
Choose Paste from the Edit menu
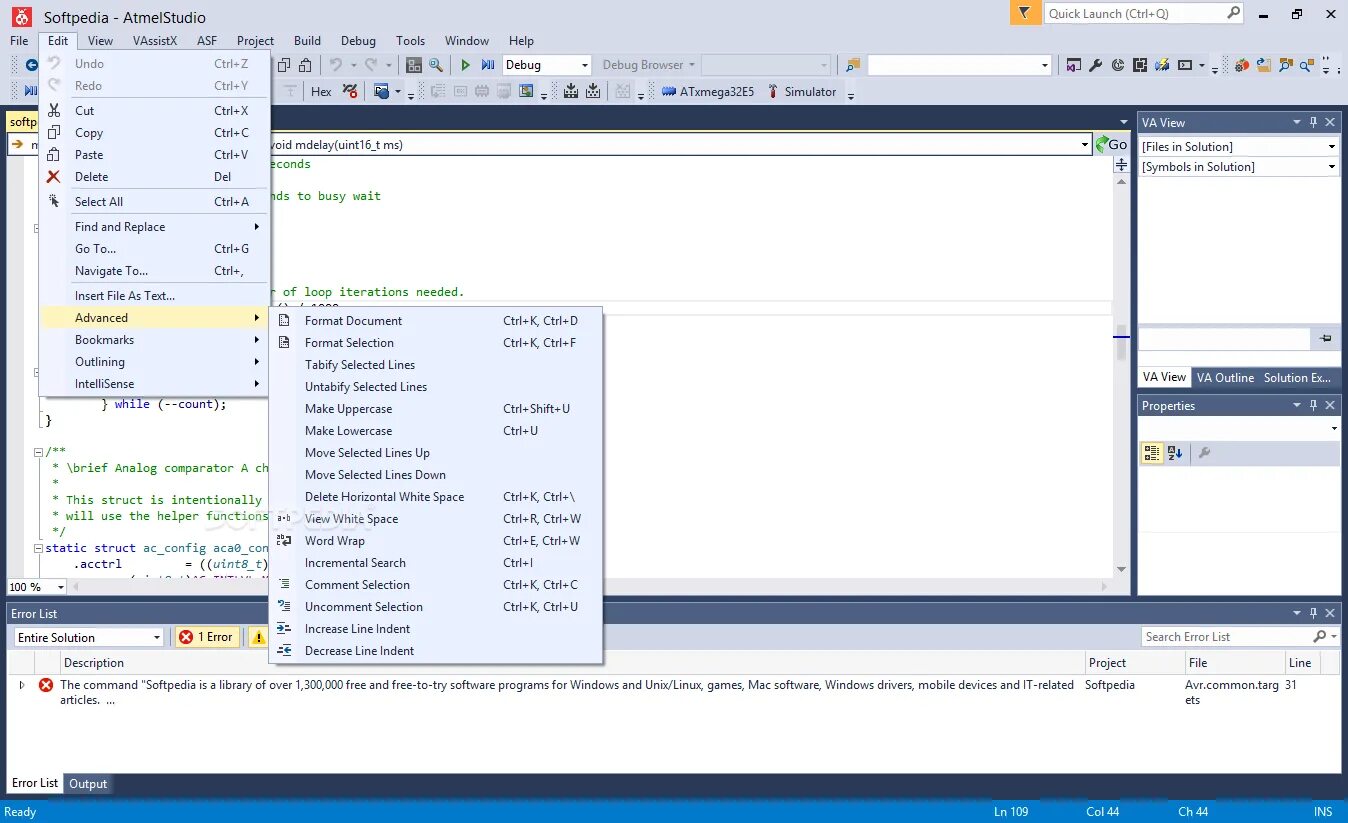(x=154, y=155)
